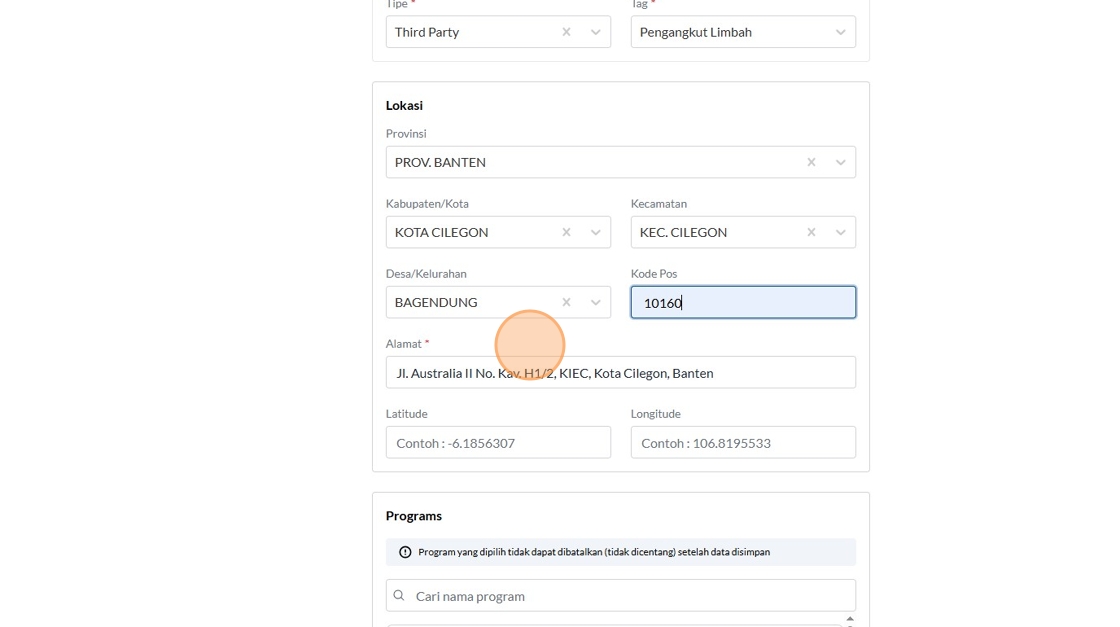Clear the BAGENDUNG village selection
Viewport: 1120px width, 627px height.
(566, 302)
